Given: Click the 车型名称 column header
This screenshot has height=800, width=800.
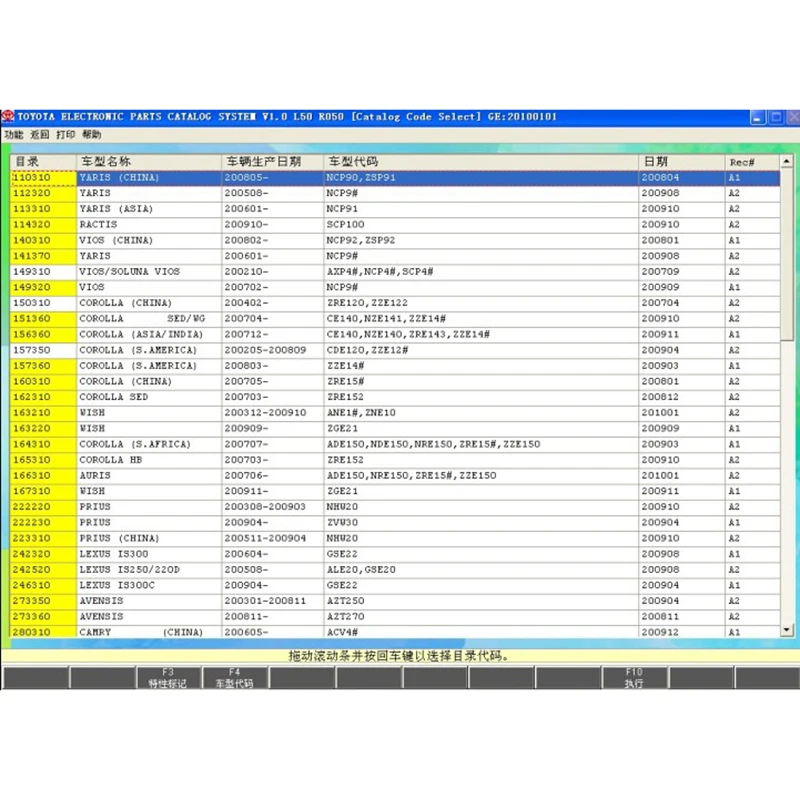Looking at the screenshot, I should click(148, 162).
